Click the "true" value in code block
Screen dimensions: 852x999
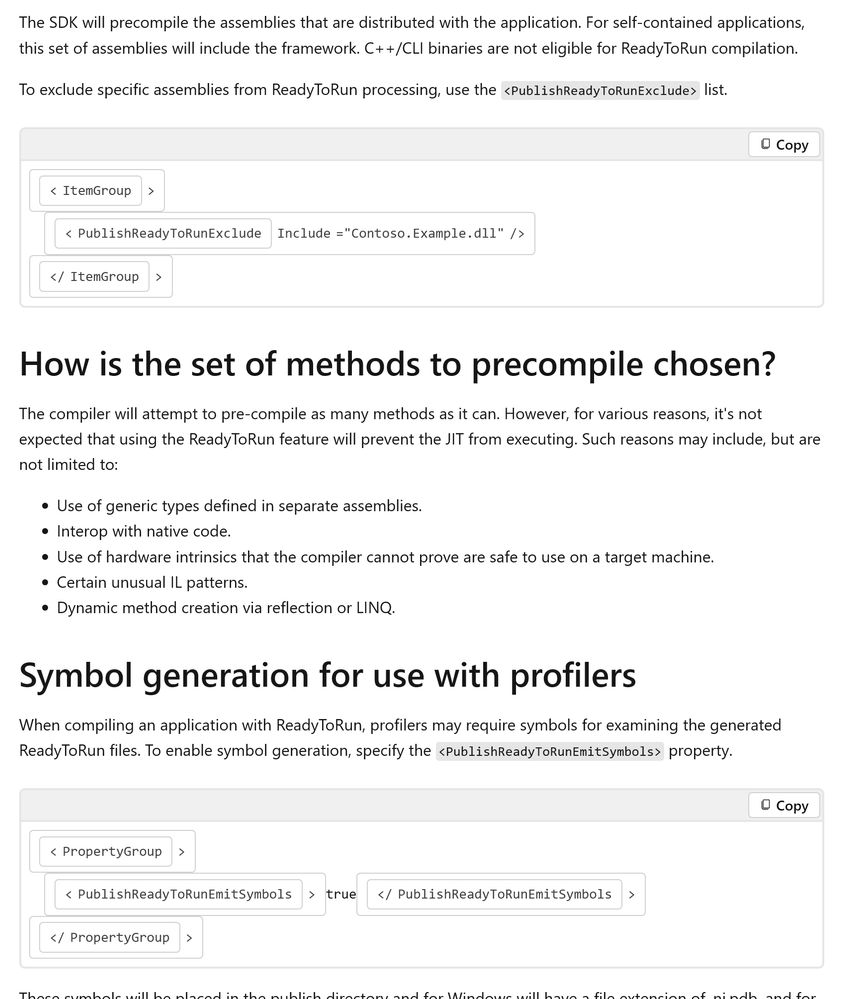pos(341,895)
